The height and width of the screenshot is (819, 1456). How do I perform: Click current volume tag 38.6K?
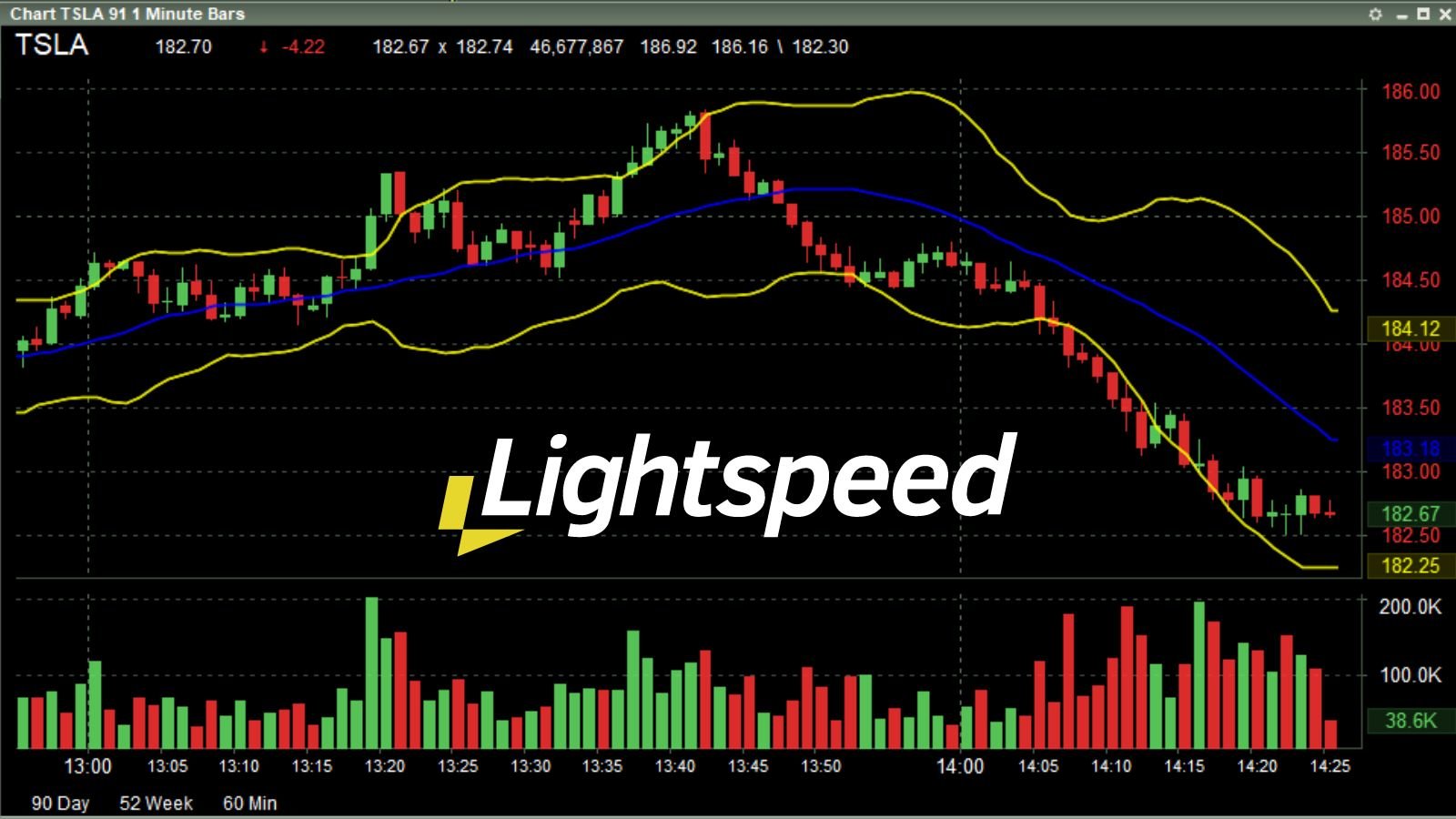click(1410, 721)
